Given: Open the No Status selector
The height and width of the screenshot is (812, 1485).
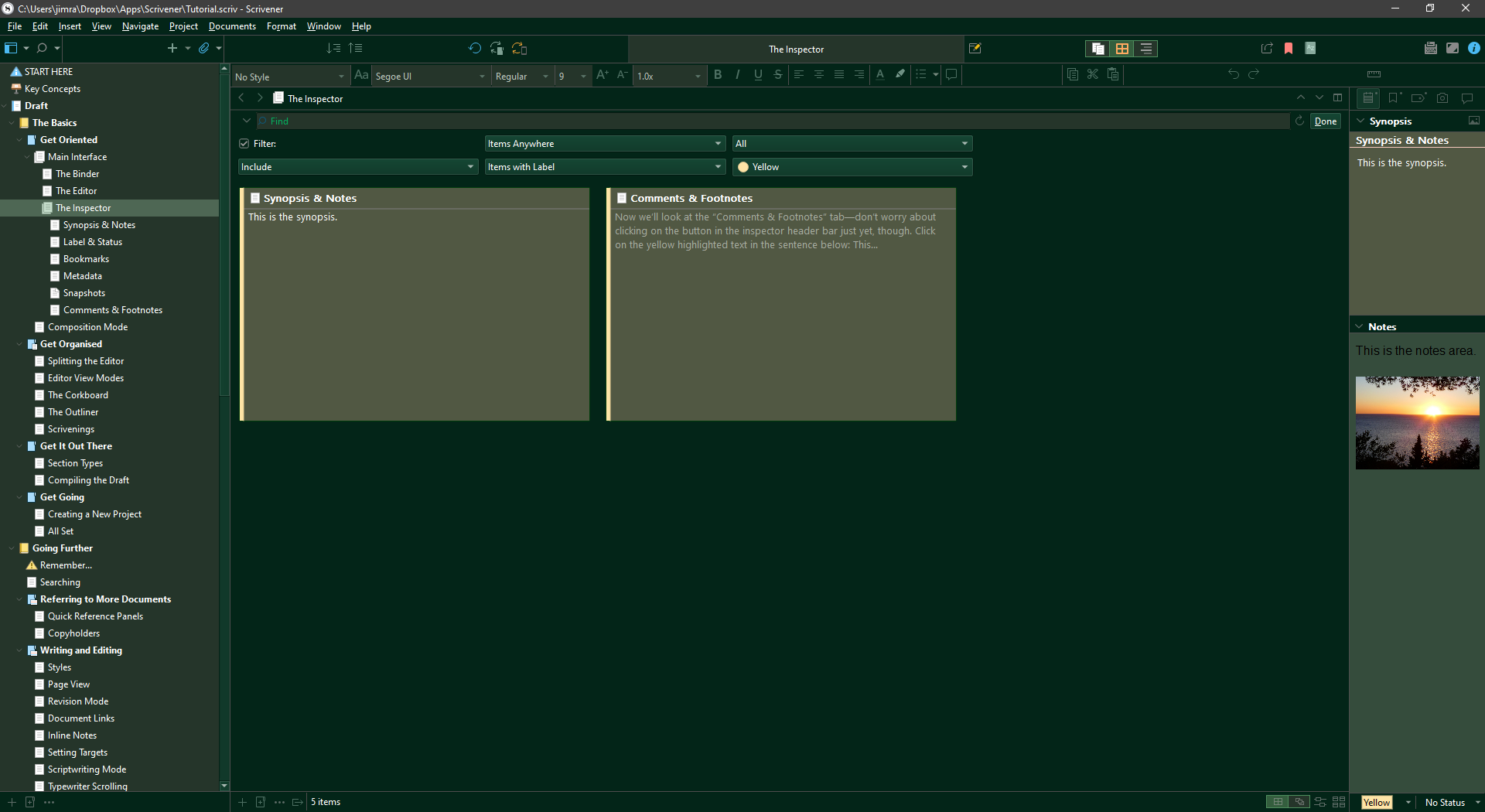Looking at the screenshot, I should (1452, 802).
